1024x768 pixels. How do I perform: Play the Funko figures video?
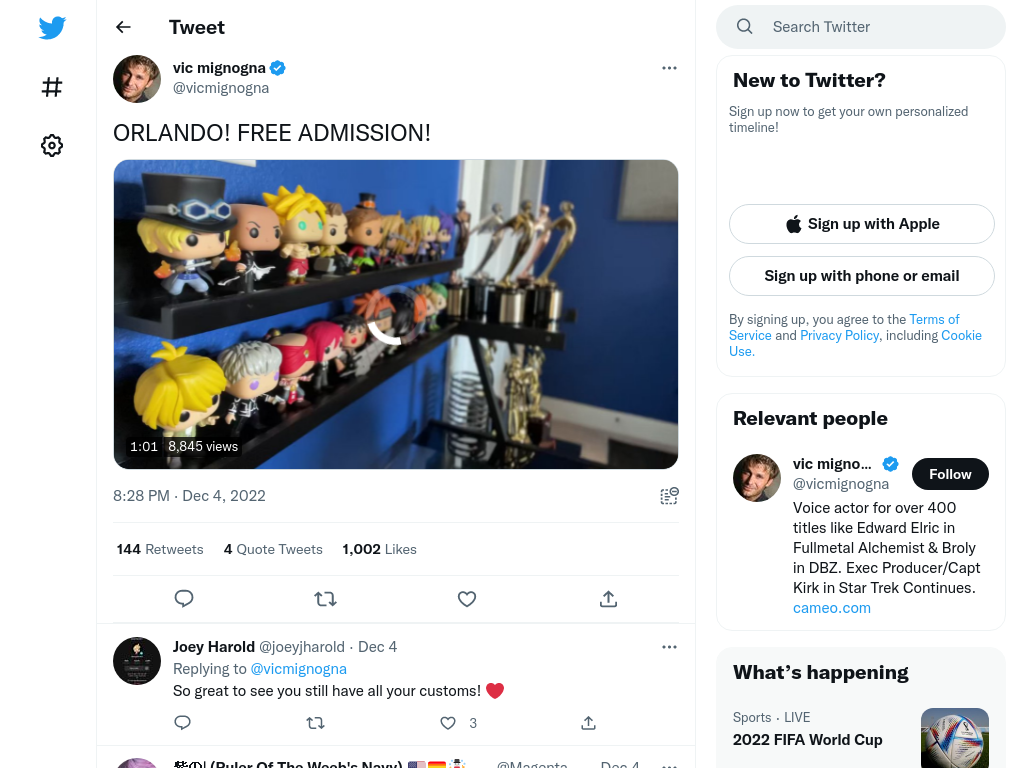(396, 314)
